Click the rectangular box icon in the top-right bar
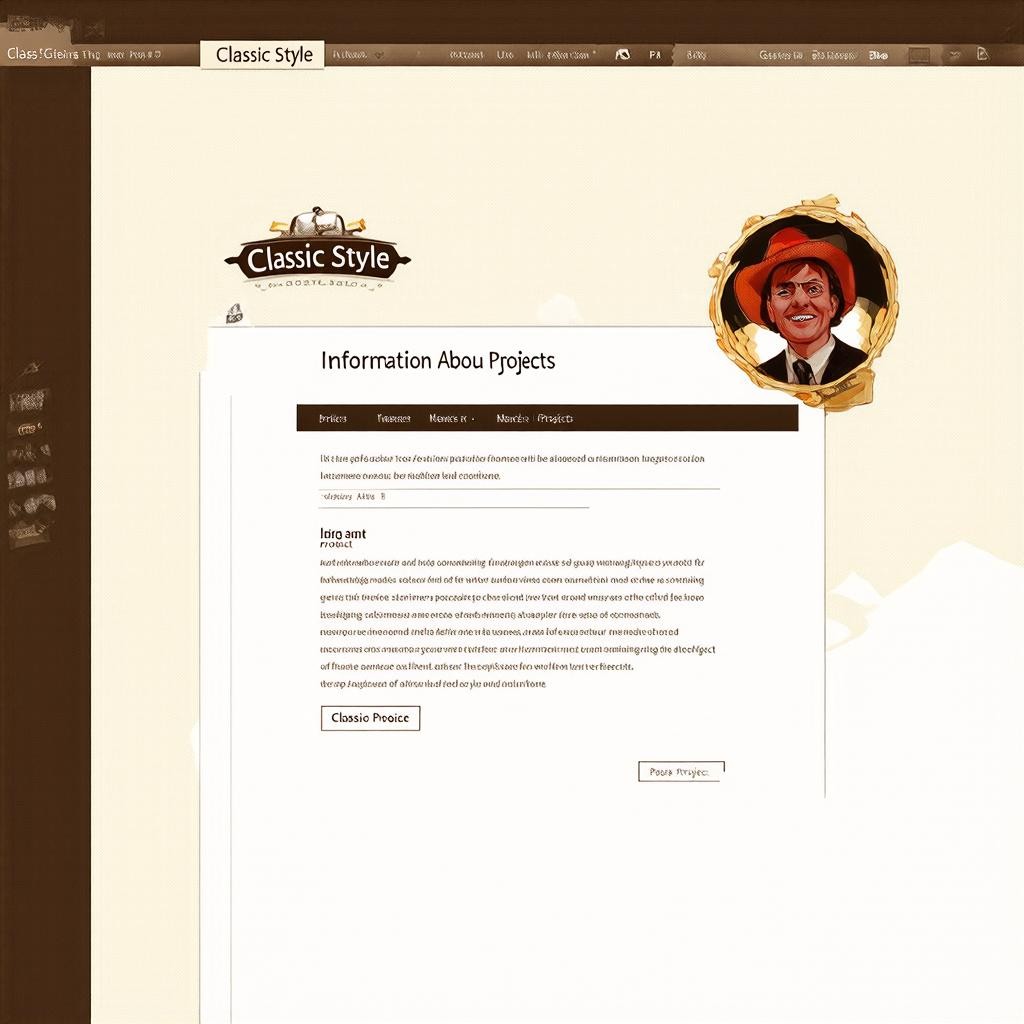The width and height of the screenshot is (1024, 1024). 919,55
